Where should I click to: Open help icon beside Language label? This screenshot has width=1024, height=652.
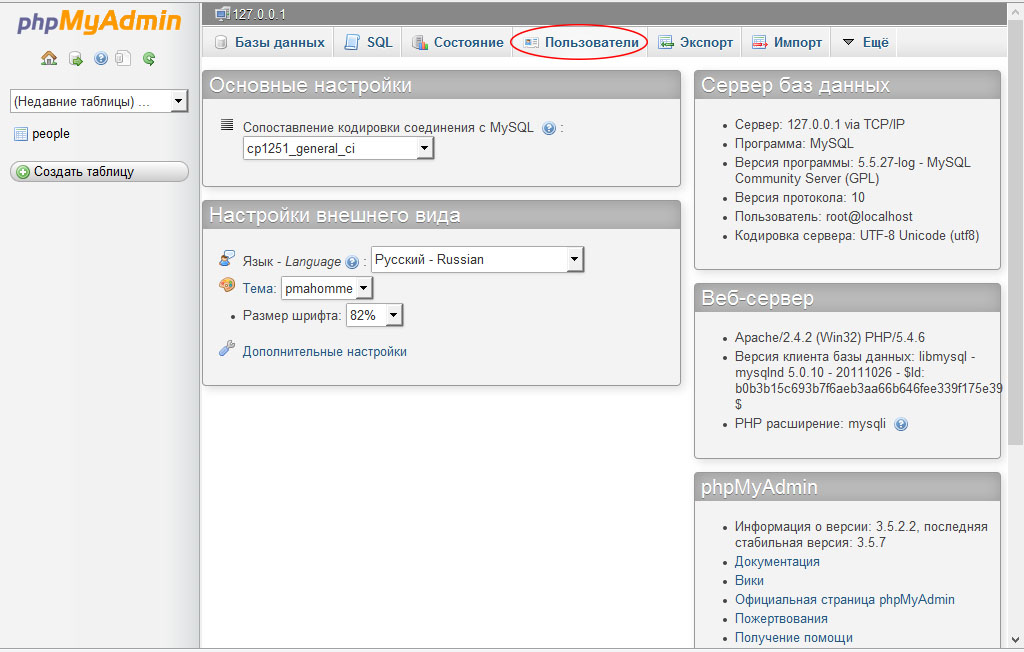(x=352, y=262)
